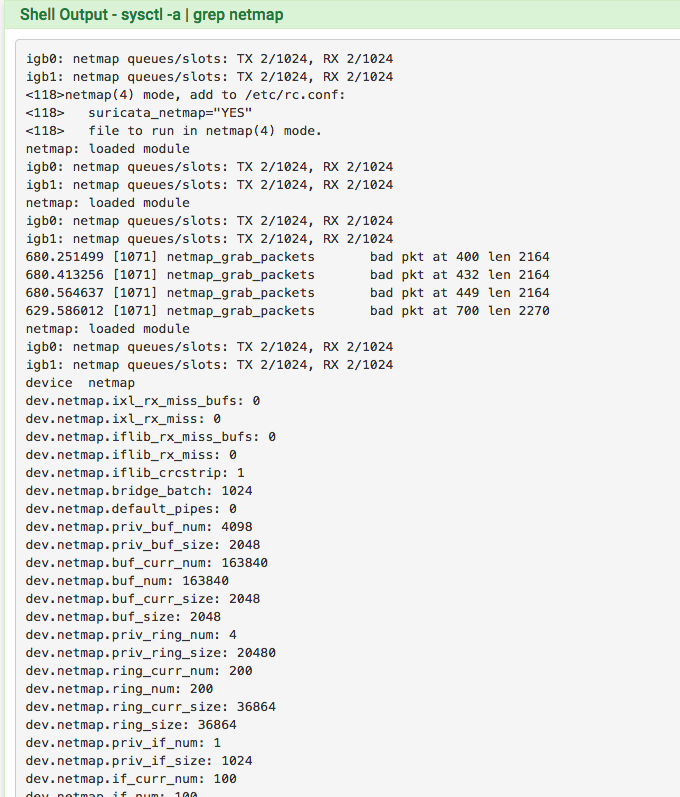Select the dev.netmap.iflib_crcstrip line

[x=135, y=473]
